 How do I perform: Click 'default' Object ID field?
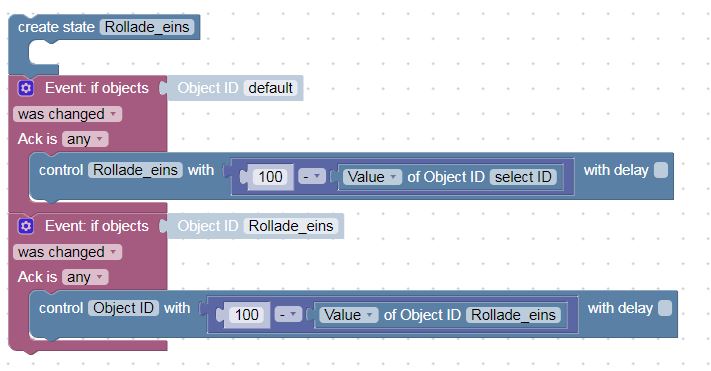pyautogui.click(x=271, y=88)
